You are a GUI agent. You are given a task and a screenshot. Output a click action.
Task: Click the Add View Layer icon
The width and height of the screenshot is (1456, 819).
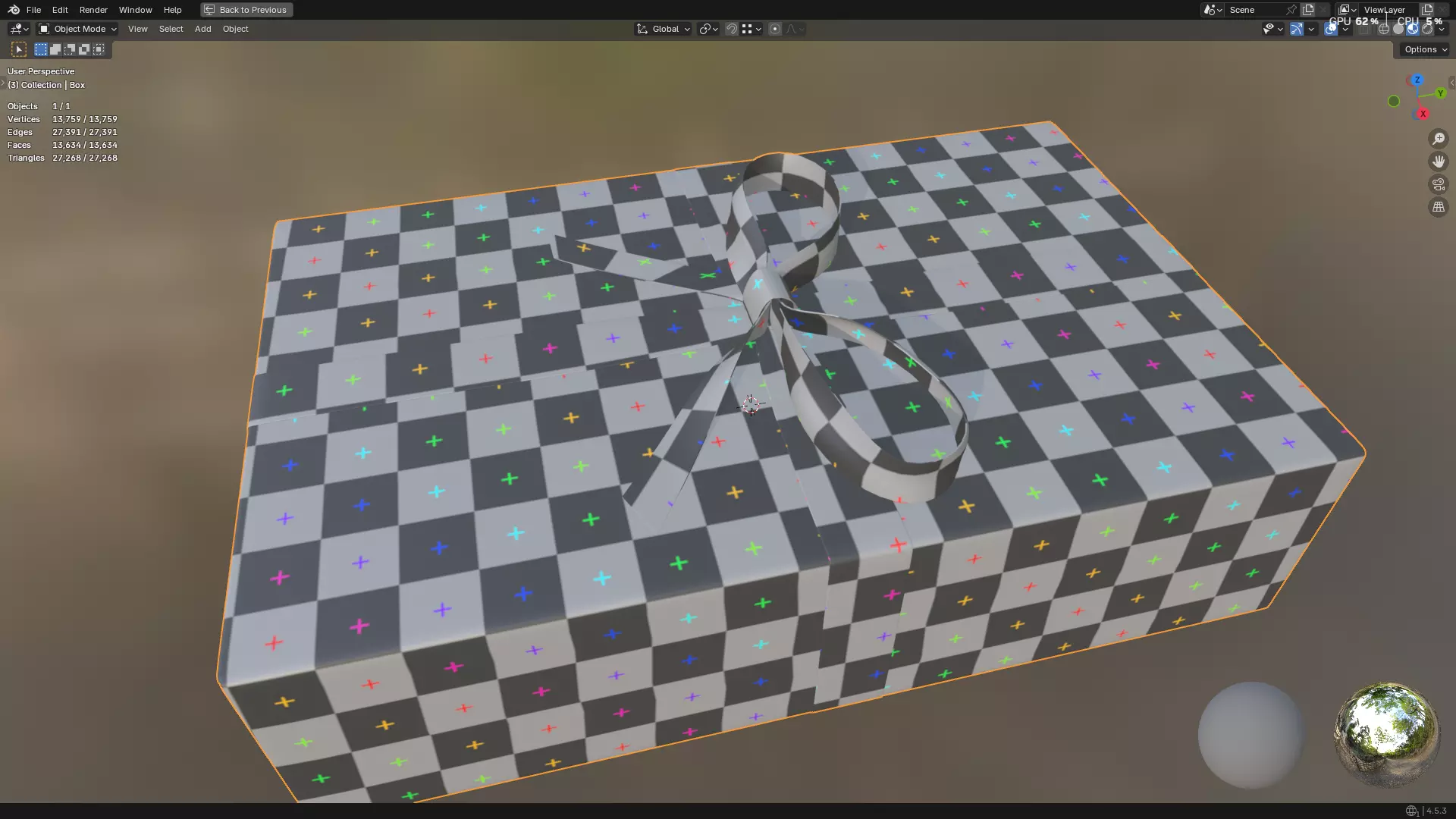[1427, 10]
